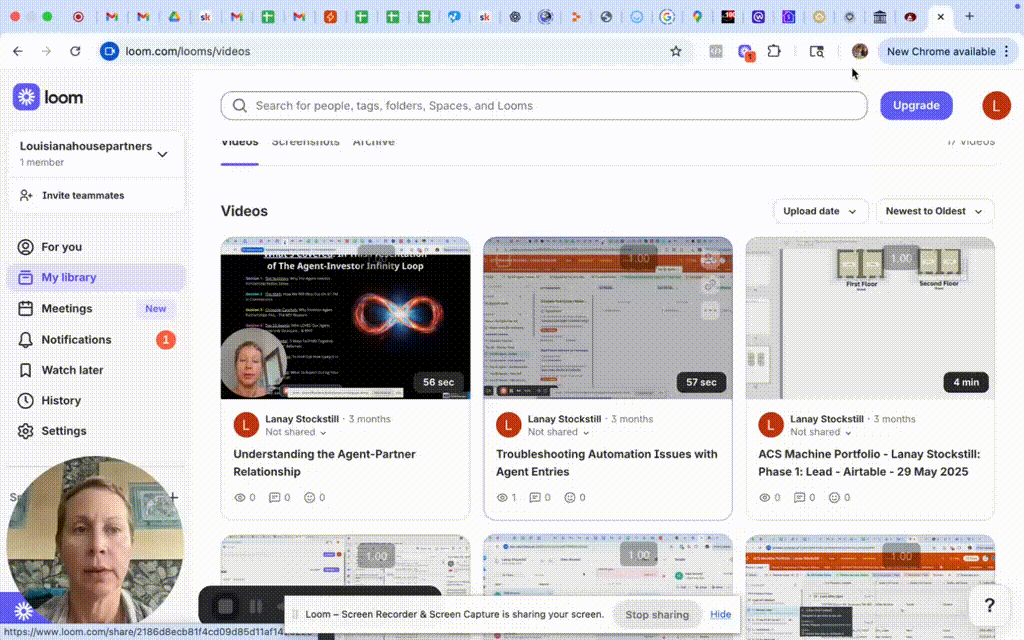1024x640 pixels.
Task: Click the notifications badge showing 1
Action: tap(166, 340)
